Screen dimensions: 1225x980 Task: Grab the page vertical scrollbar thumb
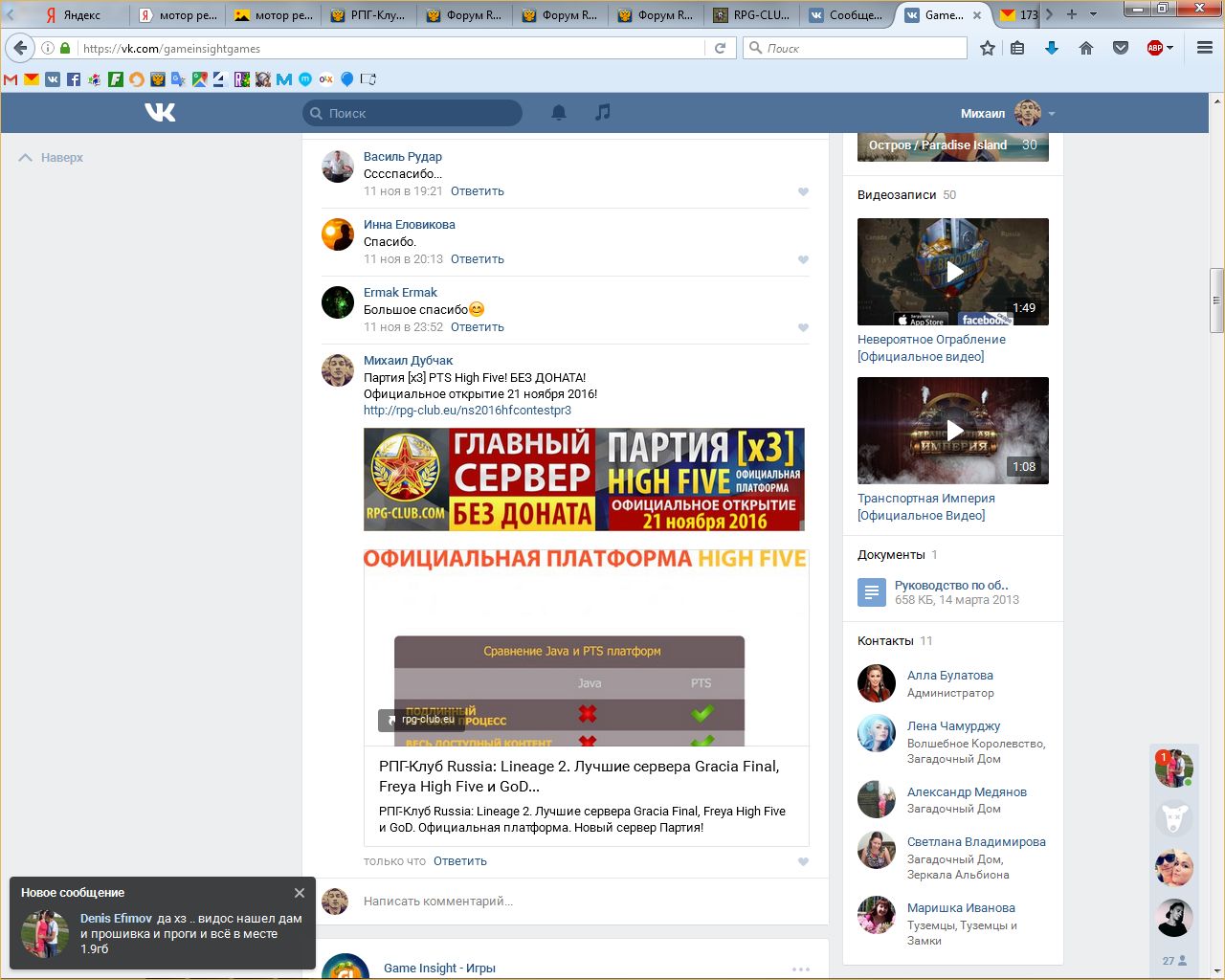[x=1216, y=301]
